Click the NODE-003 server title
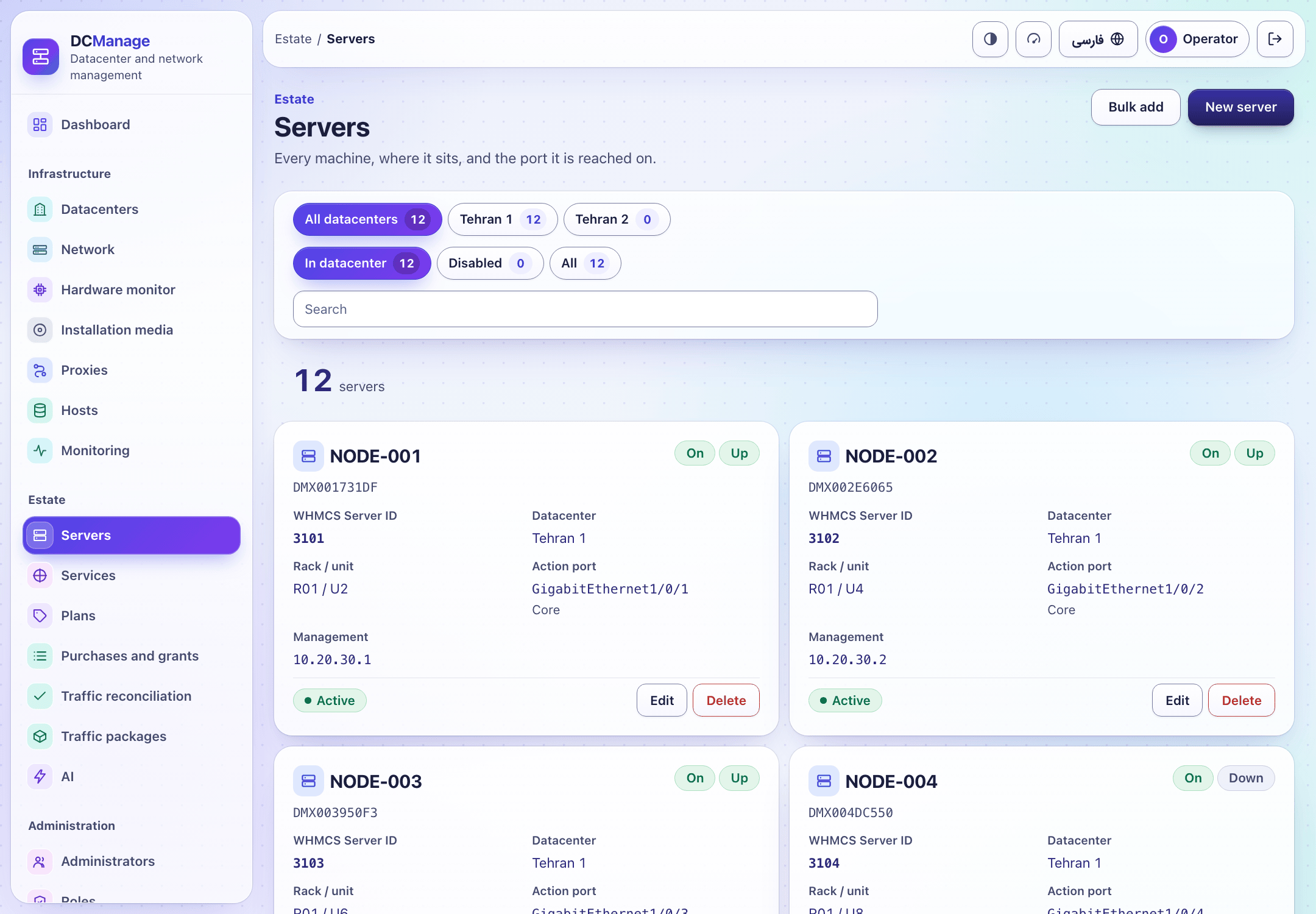 [x=376, y=782]
